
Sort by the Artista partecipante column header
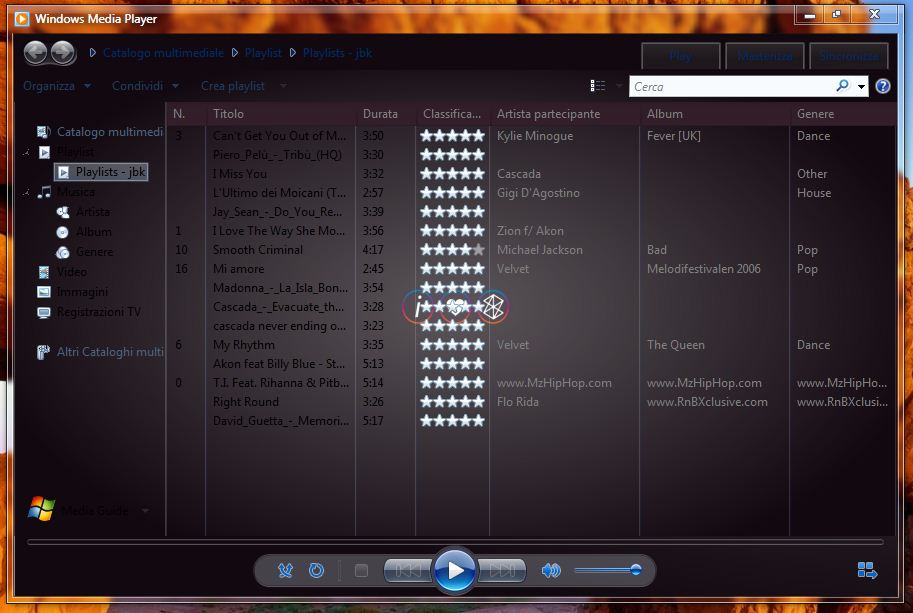[x=564, y=114]
